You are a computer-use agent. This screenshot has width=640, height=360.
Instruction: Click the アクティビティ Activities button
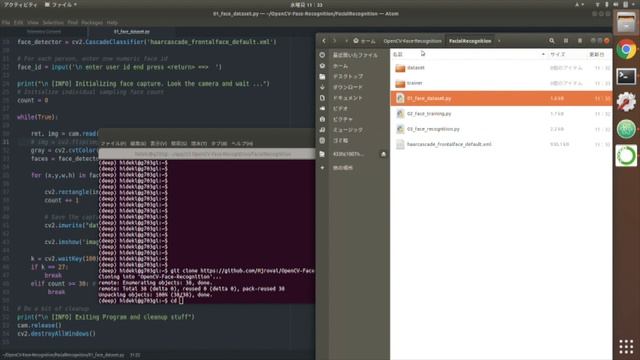click(x=20, y=5)
